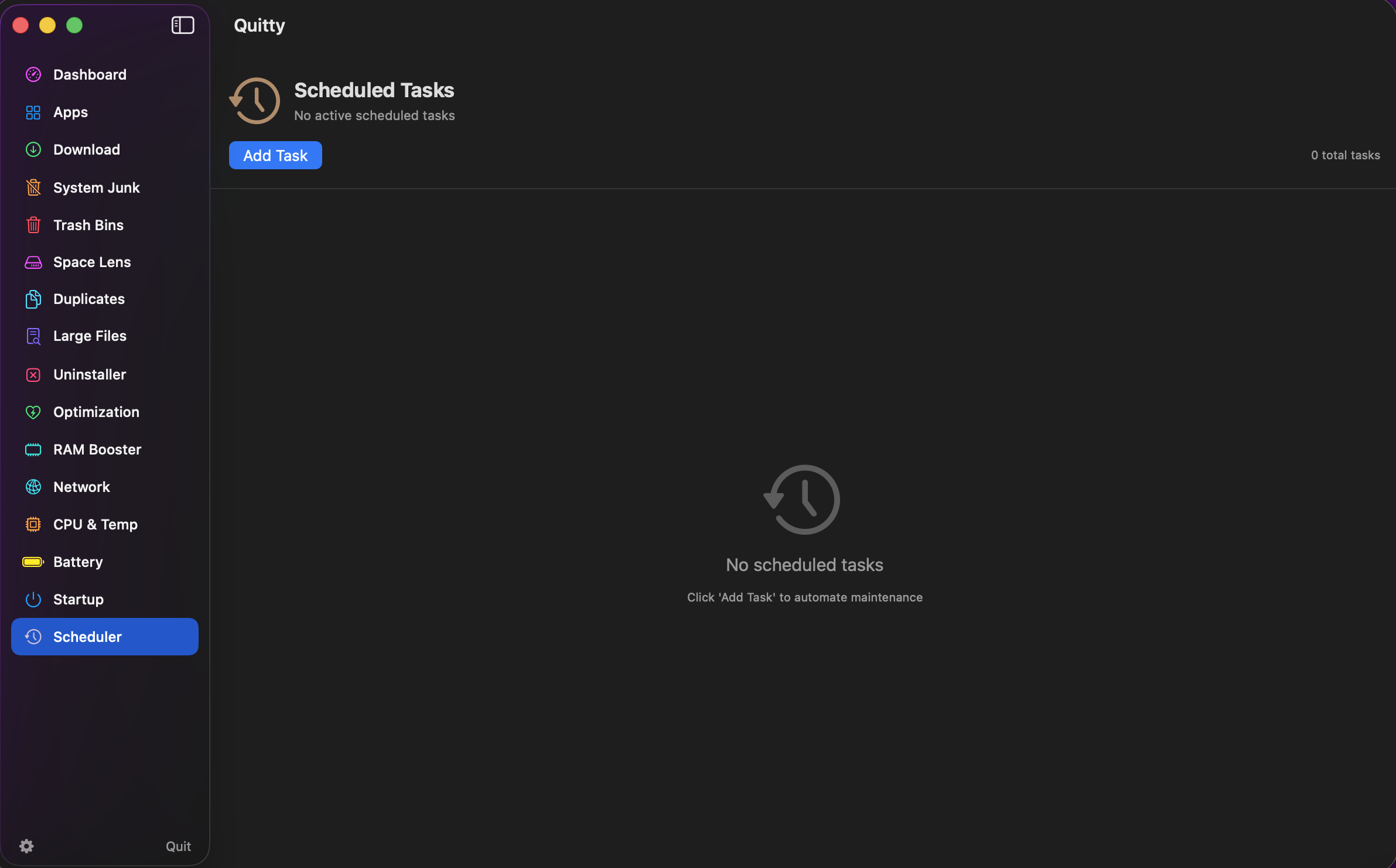Screen dimensions: 1396x868
Task: Click the Battery icon in sidebar
Action: 33,562
